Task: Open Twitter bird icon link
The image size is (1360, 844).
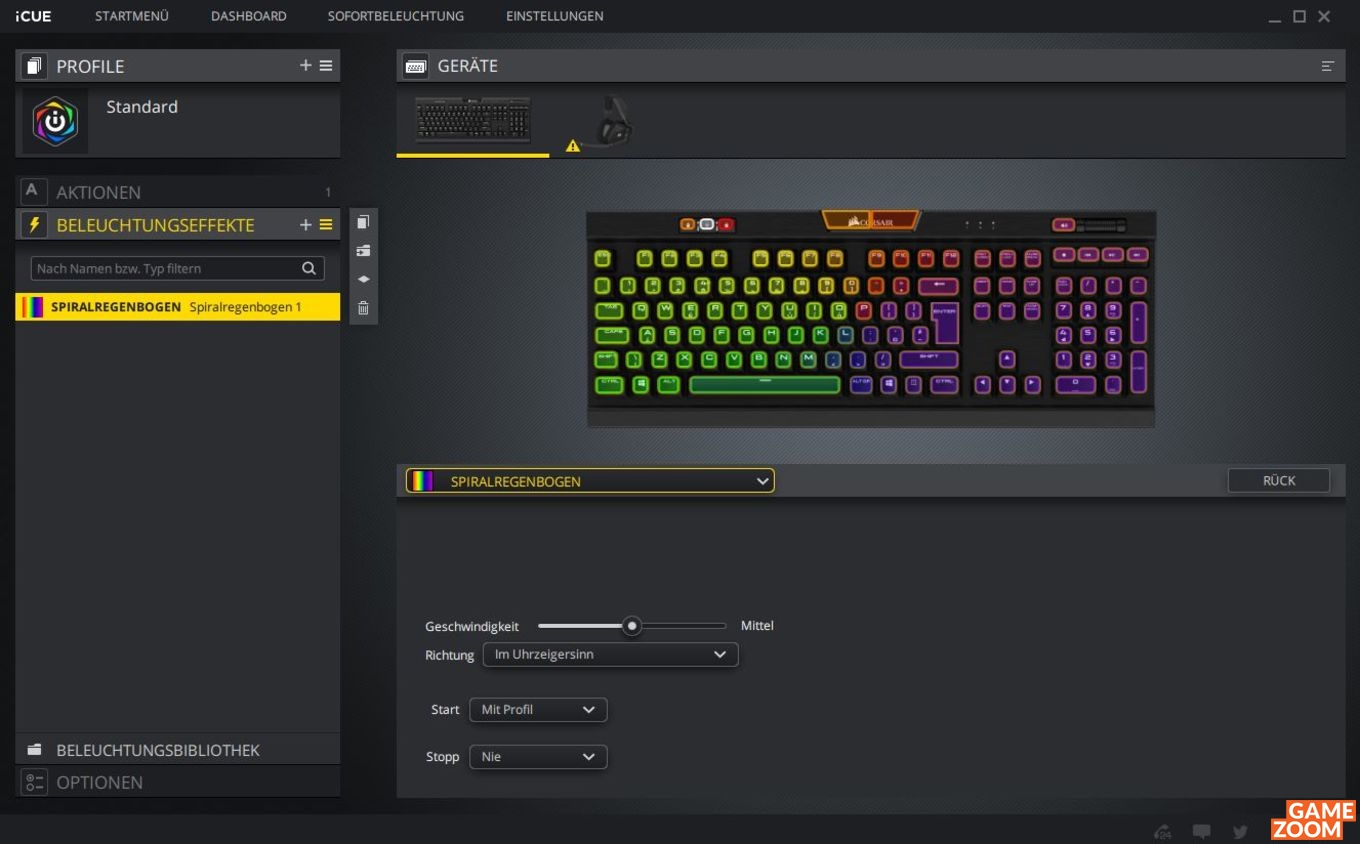Action: click(x=1241, y=831)
